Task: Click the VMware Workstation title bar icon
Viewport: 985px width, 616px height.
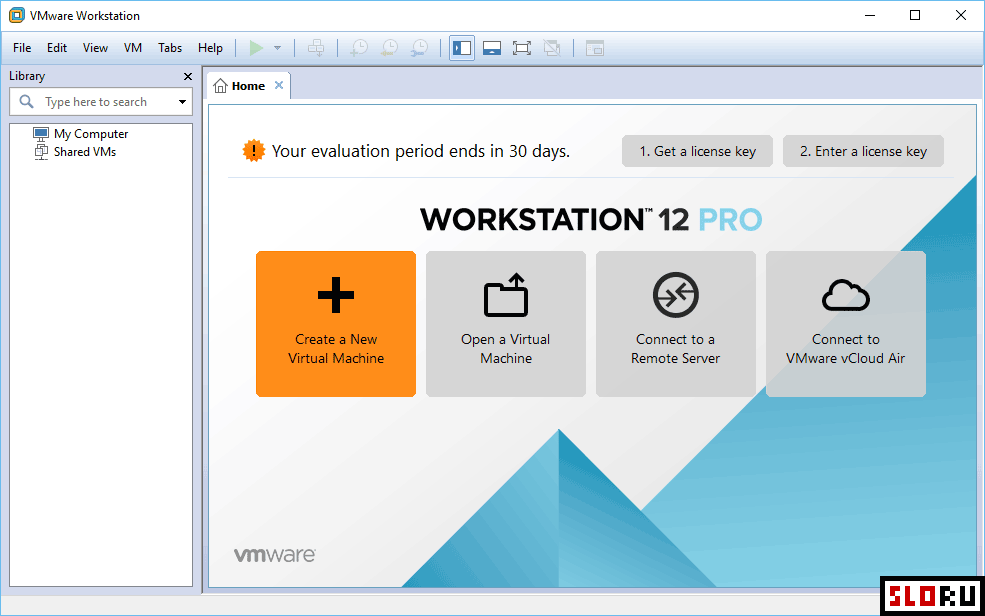Action: [16, 15]
